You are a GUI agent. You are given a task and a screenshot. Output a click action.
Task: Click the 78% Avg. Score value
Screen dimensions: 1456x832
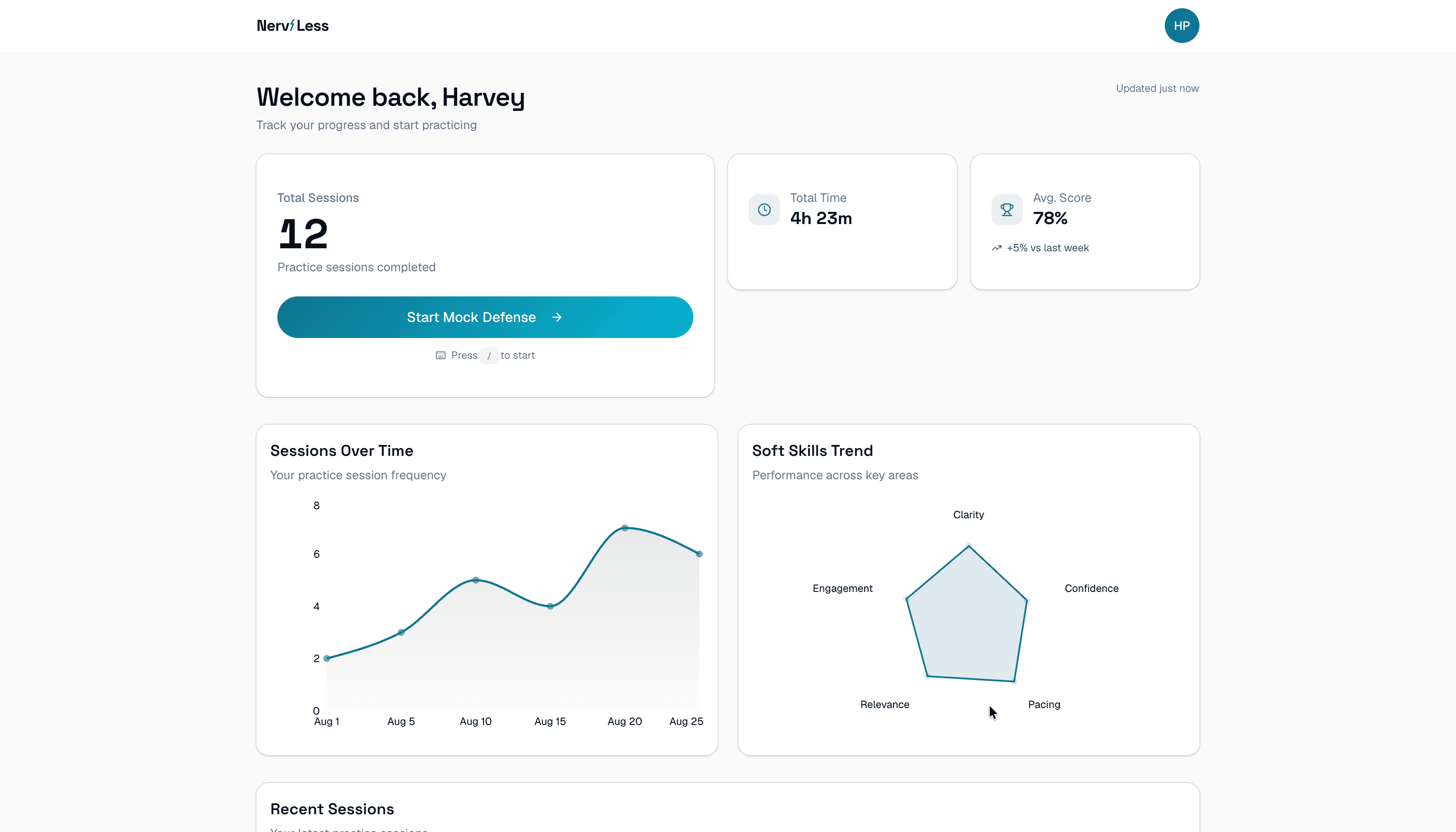click(x=1050, y=218)
